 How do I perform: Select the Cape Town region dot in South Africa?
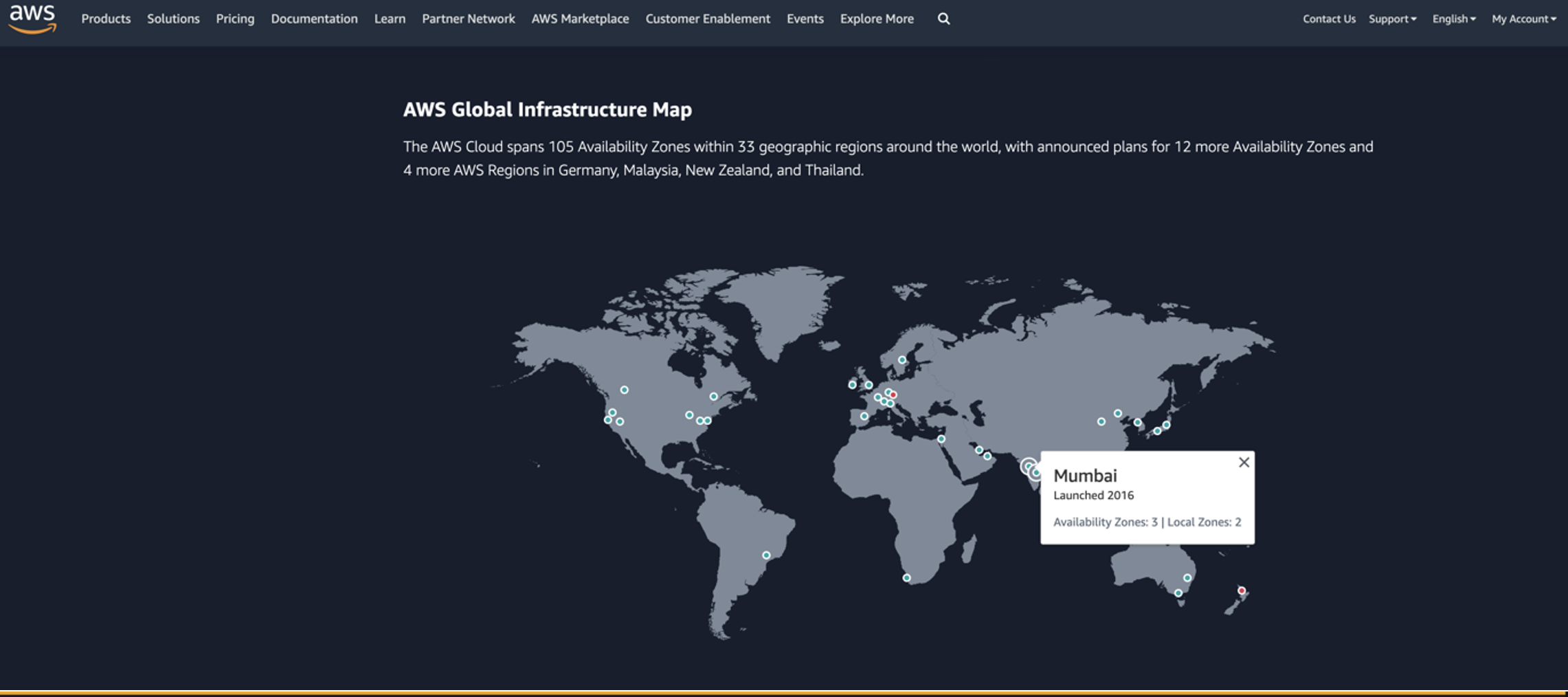click(906, 578)
